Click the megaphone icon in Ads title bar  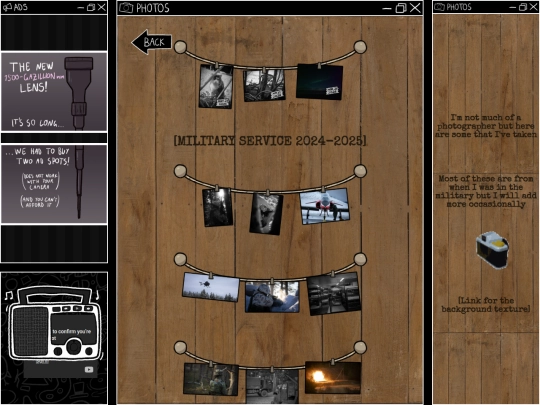7,7
